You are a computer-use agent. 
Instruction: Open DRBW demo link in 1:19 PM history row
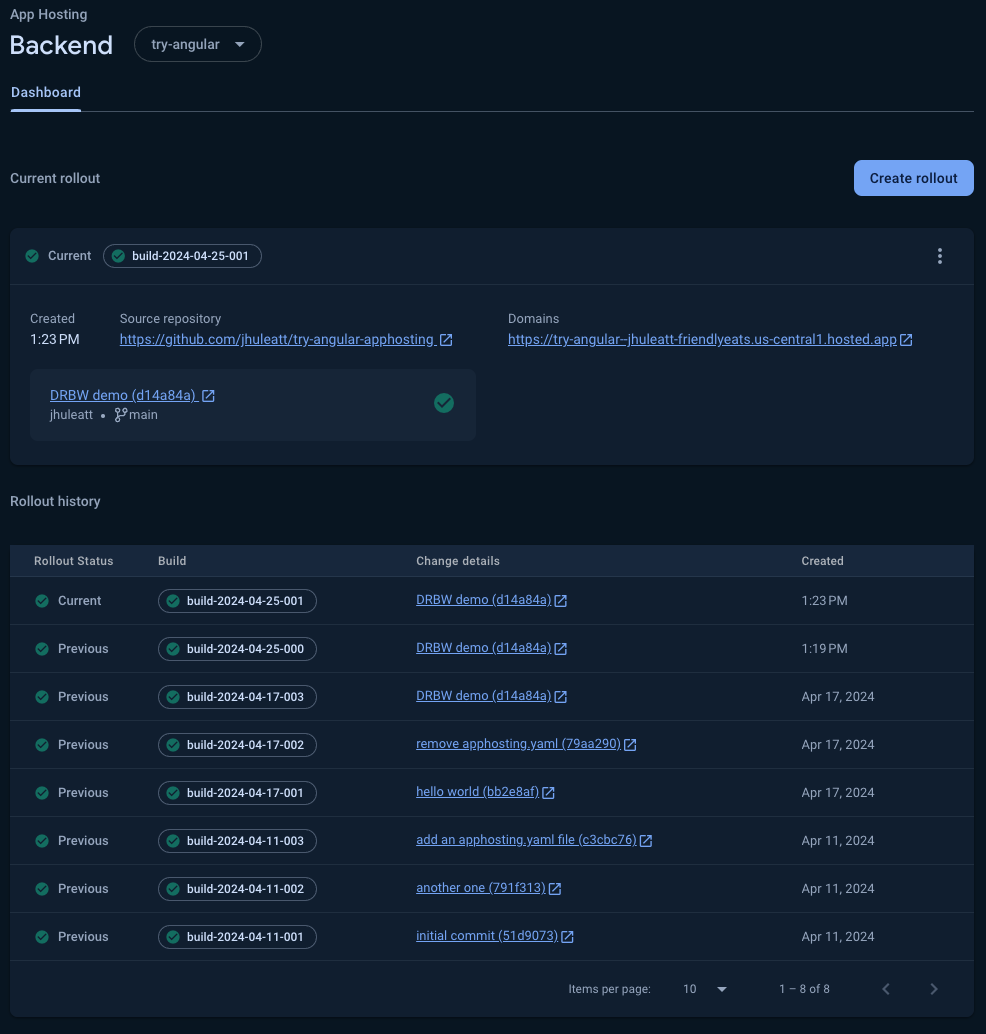tap(483, 648)
